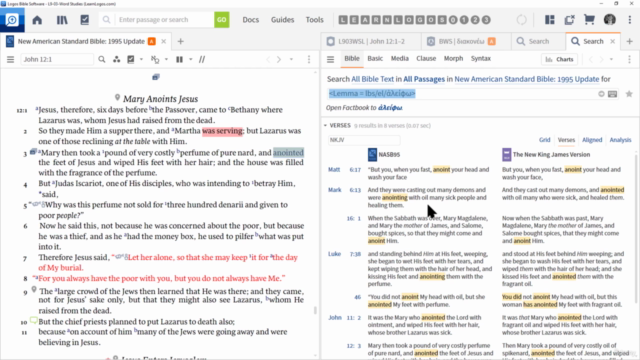The height and width of the screenshot is (360, 640).
Task: Collapse the VERSES results section
Action: (x=325, y=126)
